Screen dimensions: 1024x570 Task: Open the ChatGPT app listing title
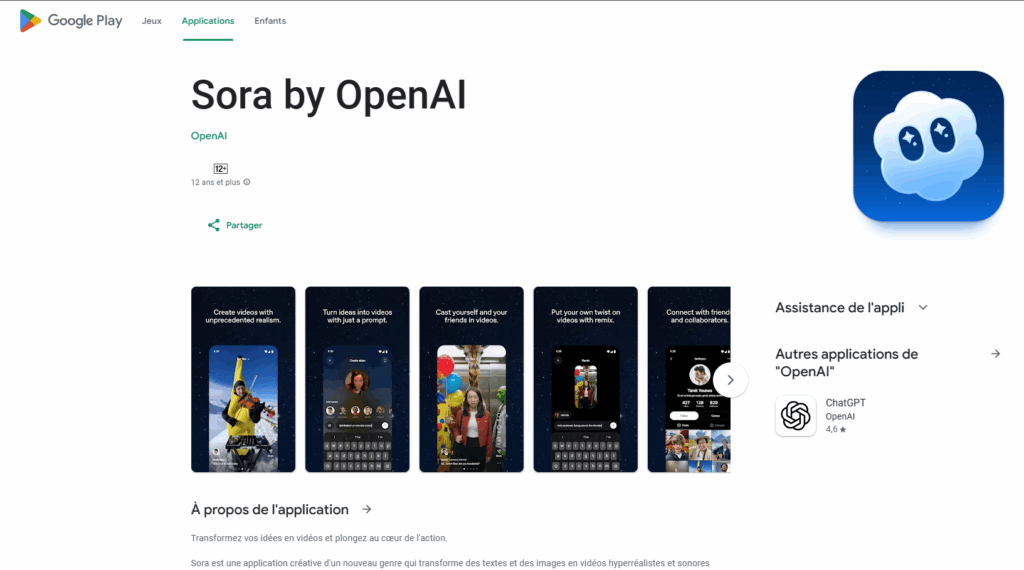pyautogui.click(x=845, y=403)
